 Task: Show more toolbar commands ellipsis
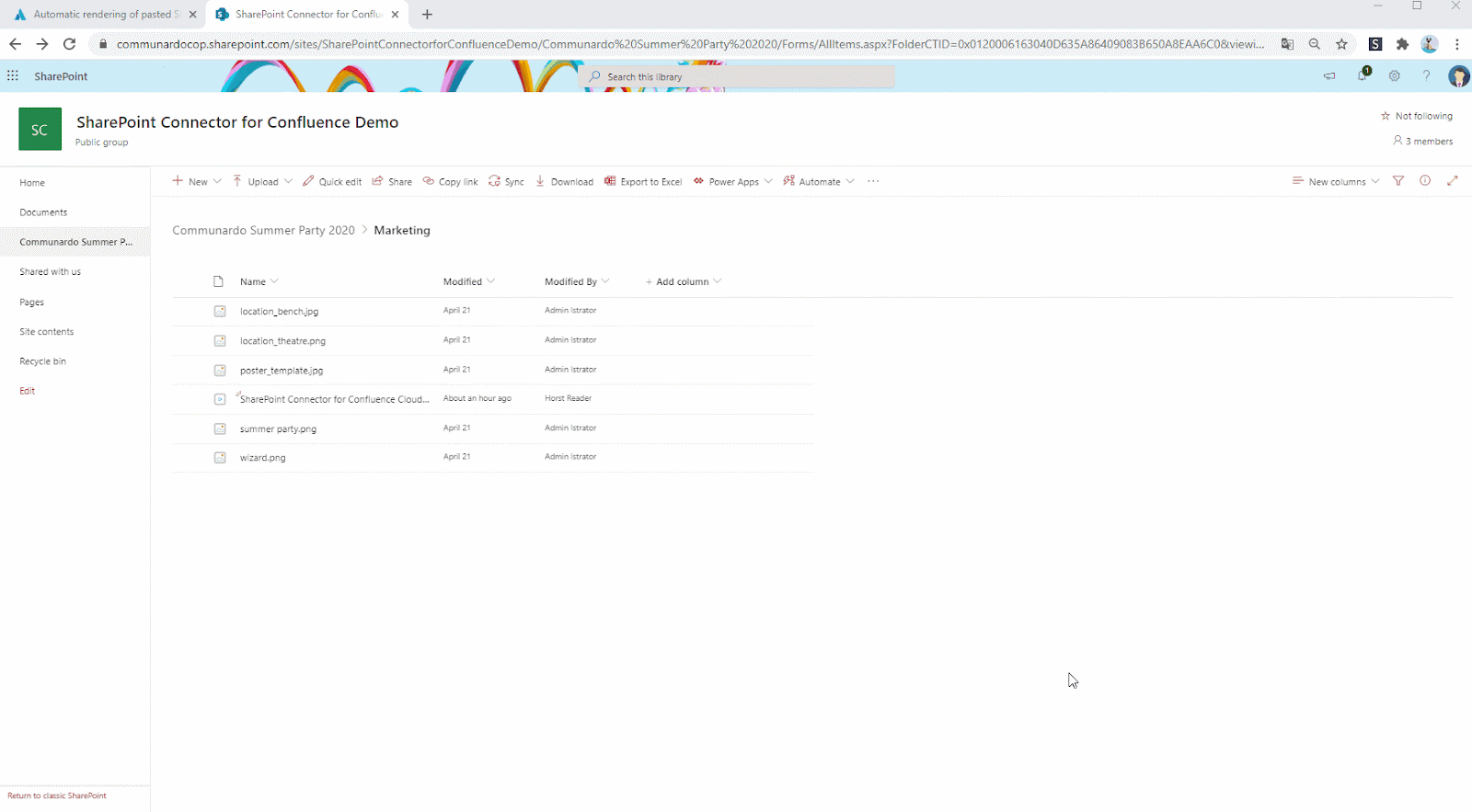pos(873,181)
